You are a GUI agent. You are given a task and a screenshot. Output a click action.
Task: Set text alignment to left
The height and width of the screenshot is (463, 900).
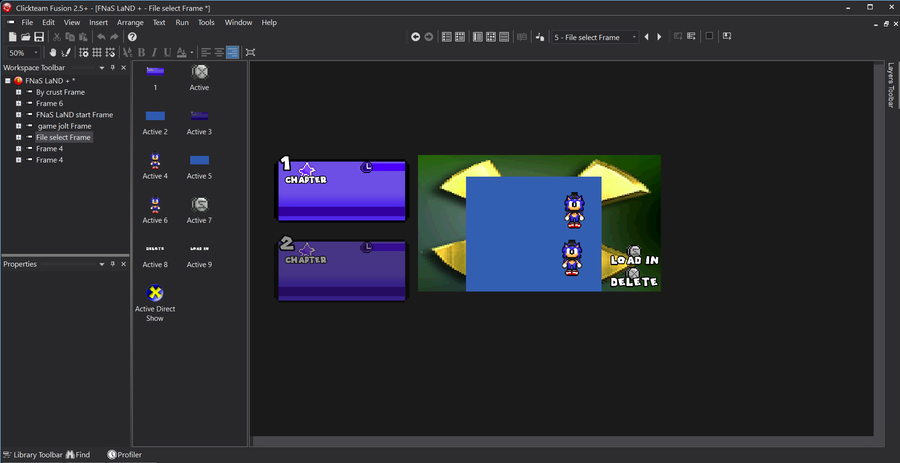coord(206,52)
